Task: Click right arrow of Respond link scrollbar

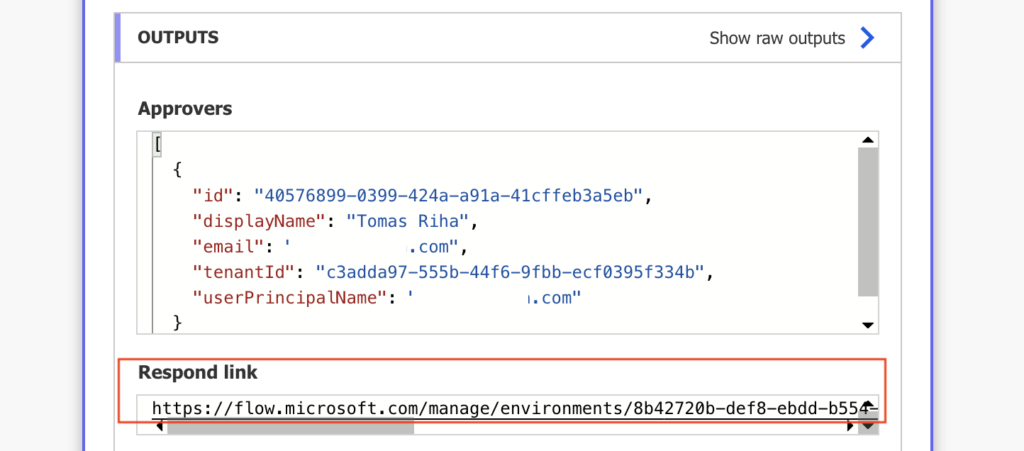Action: (x=850, y=427)
